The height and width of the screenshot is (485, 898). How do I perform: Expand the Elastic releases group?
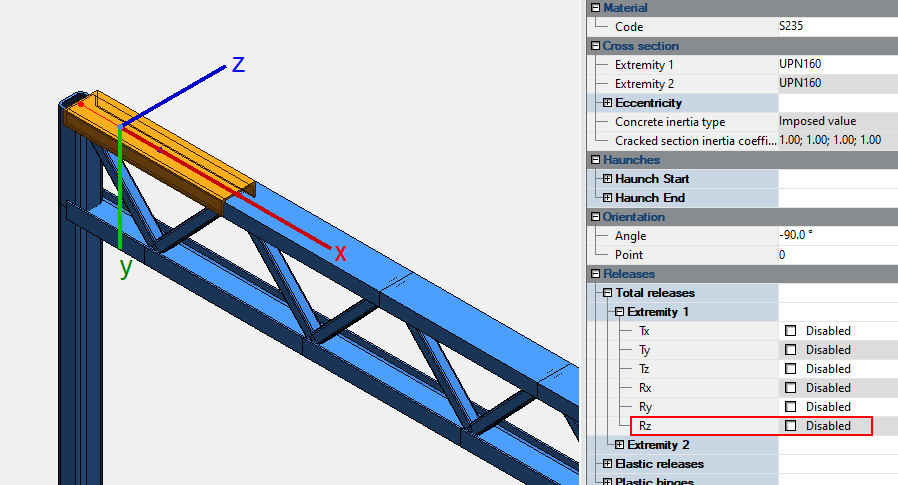607,464
